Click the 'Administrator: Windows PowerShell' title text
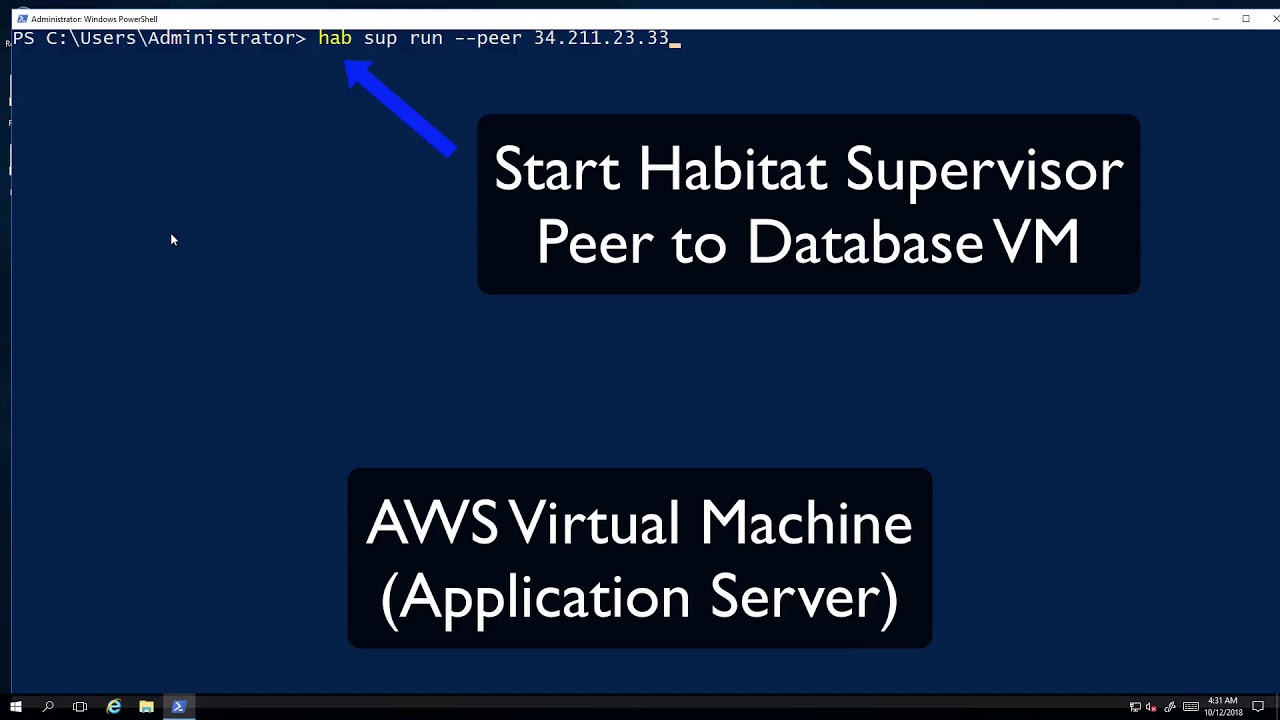 point(94,19)
